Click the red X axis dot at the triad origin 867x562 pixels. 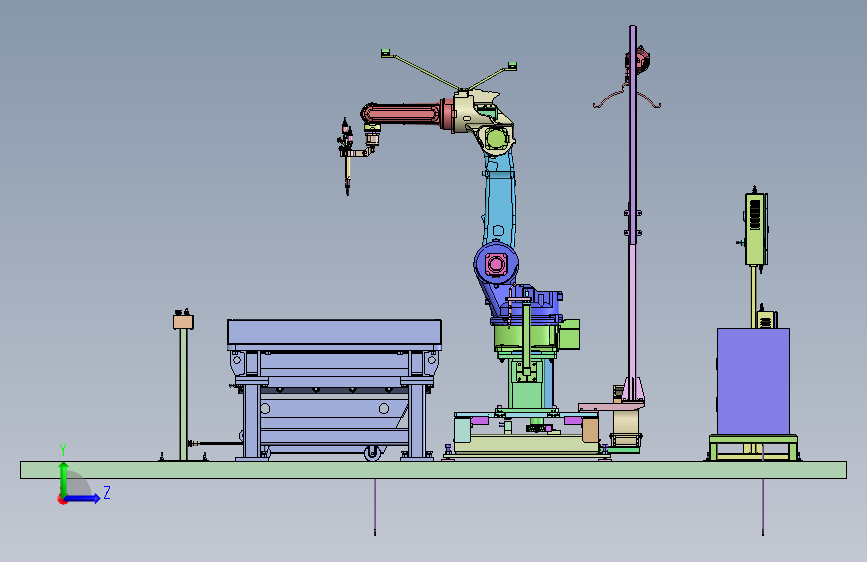62,499
